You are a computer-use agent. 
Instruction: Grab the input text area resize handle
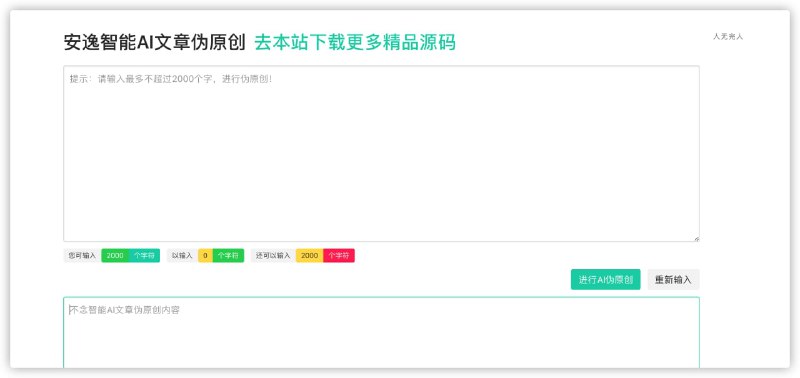(x=696, y=239)
